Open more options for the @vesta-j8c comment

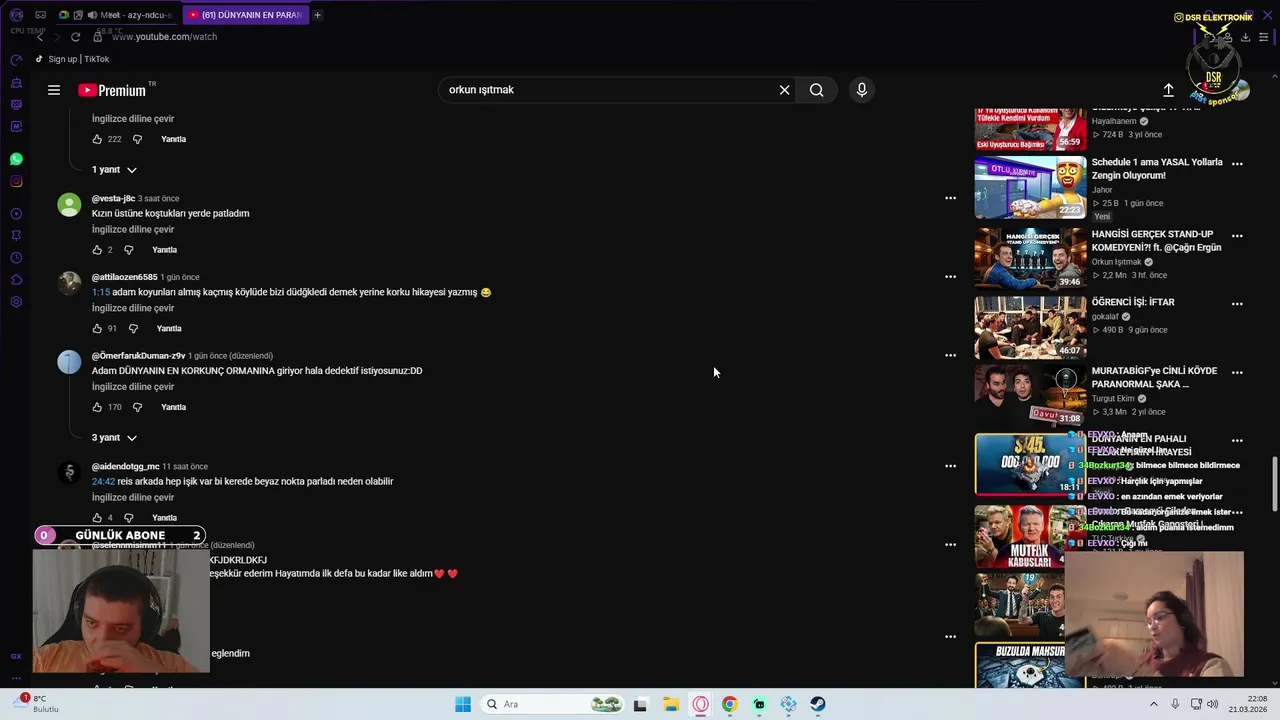pyautogui.click(x=951, y=198)
